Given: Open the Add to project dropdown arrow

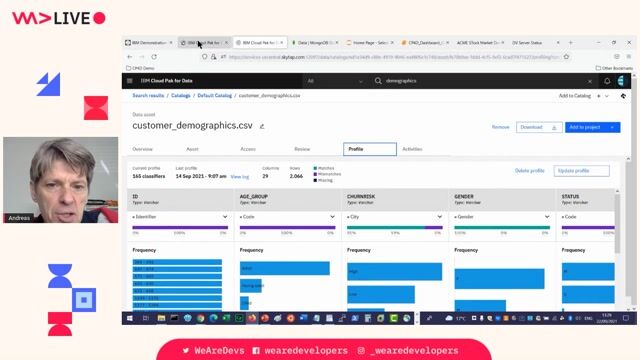Looking at the screenshot, I should (x=612, y=127).
